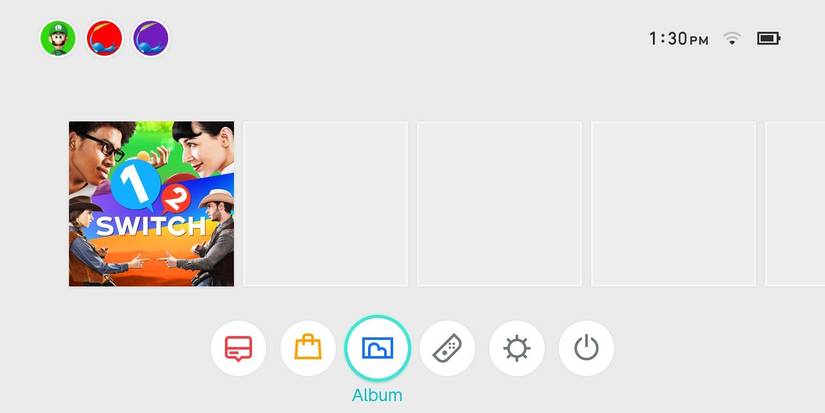Open the red user profile avatar
This screenshot has height=413, width=825.
pyautogui.click(x=104, y=38)
